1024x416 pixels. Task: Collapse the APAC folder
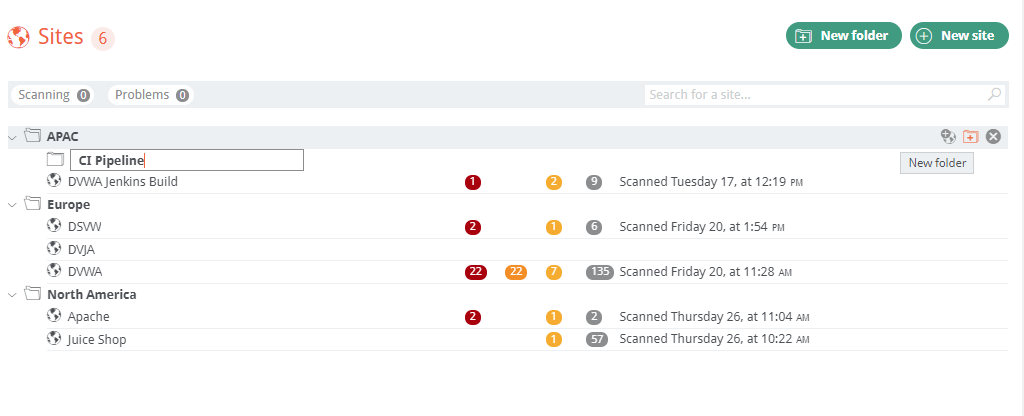click(x=13, y=136)
